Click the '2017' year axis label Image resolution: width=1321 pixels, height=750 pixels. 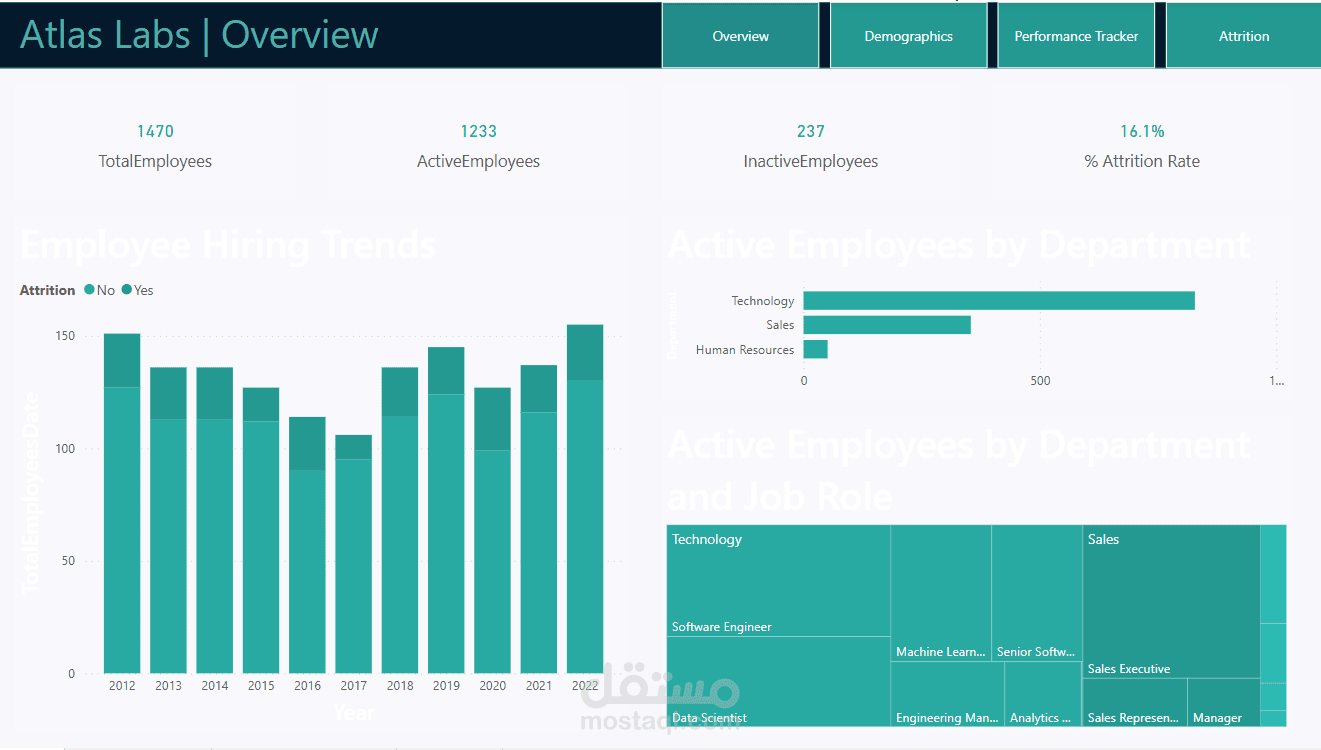353,686
